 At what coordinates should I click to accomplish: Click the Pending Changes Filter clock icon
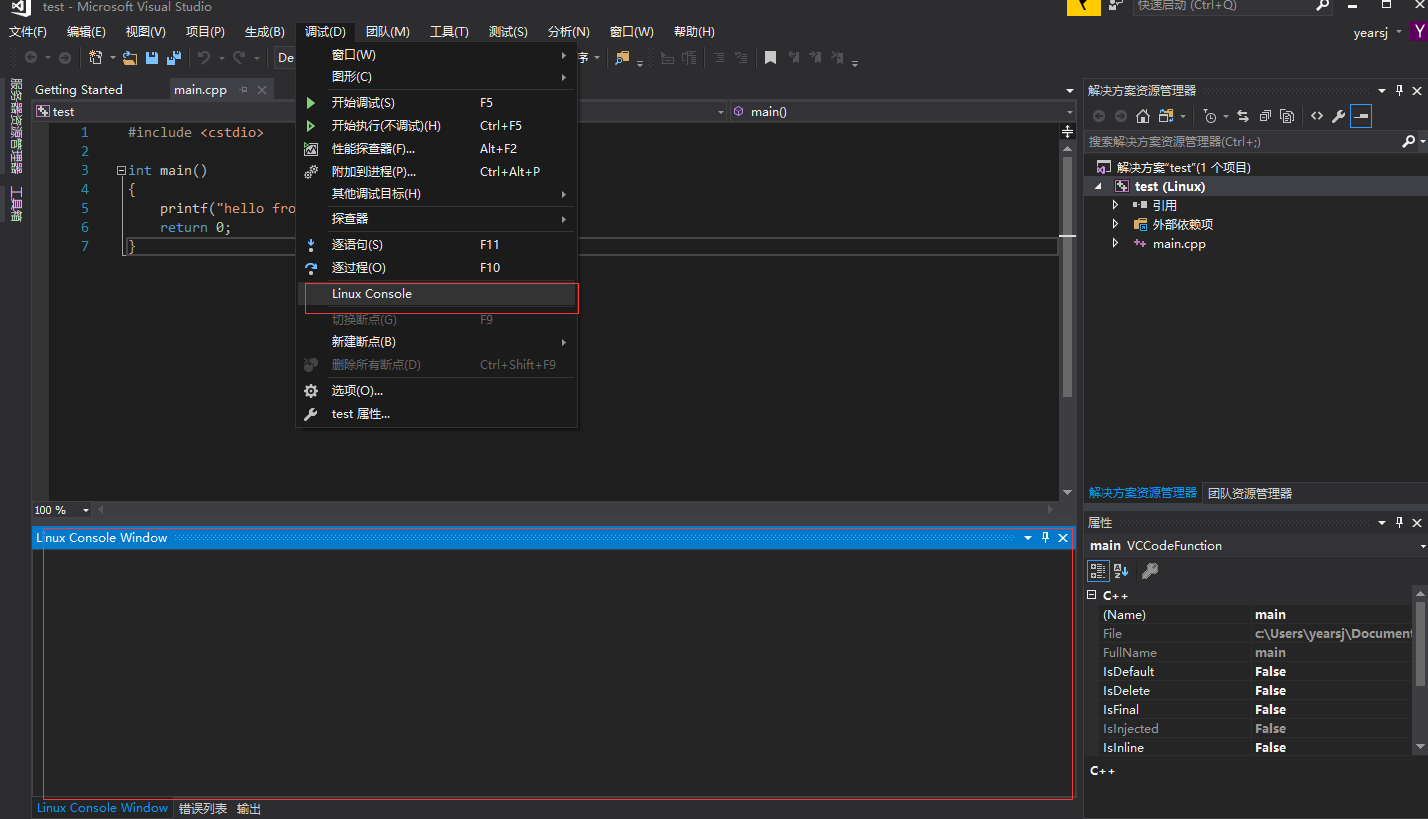(x=1209, y=116)
